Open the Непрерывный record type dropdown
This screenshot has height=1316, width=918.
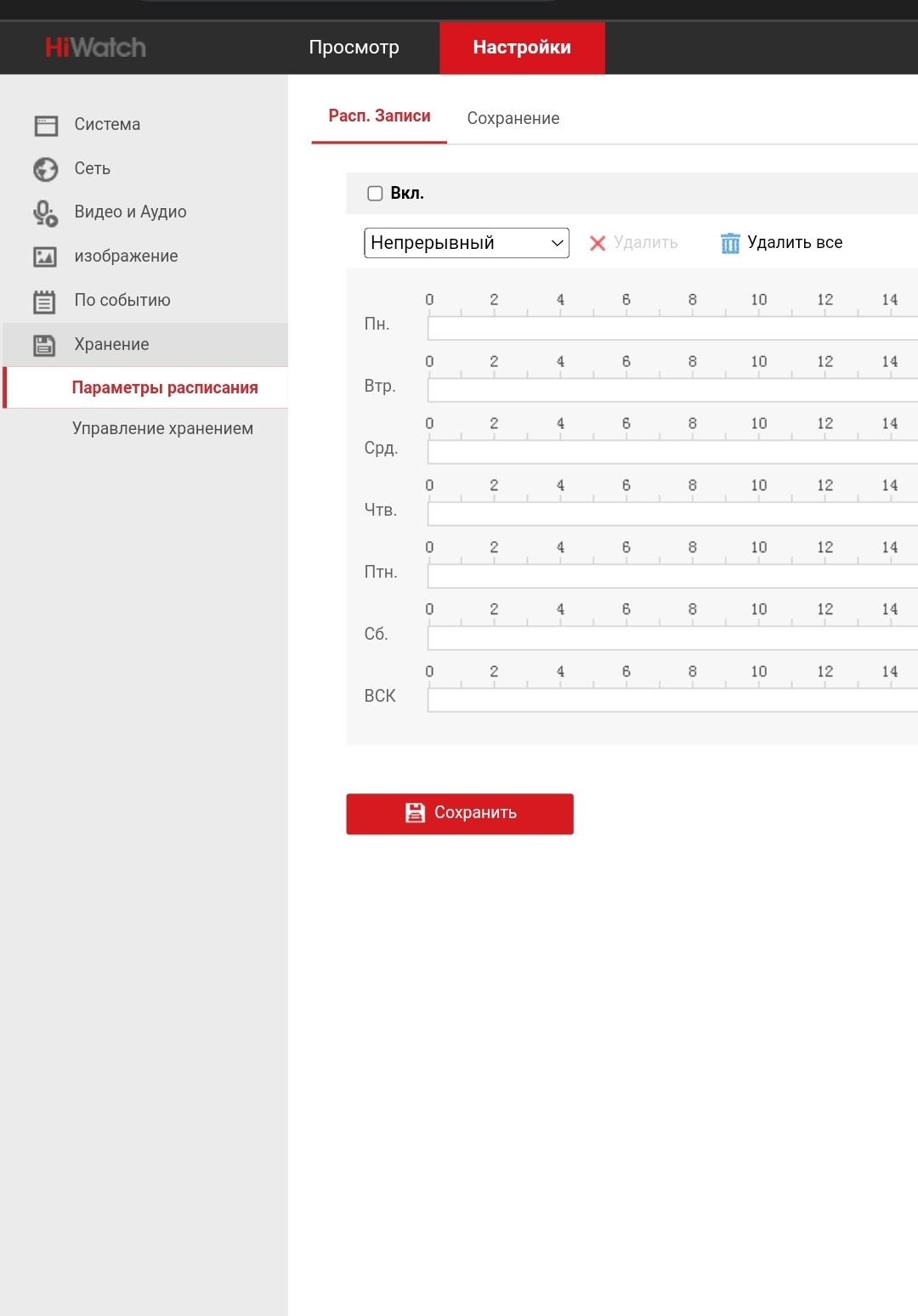tap(466, 243)
